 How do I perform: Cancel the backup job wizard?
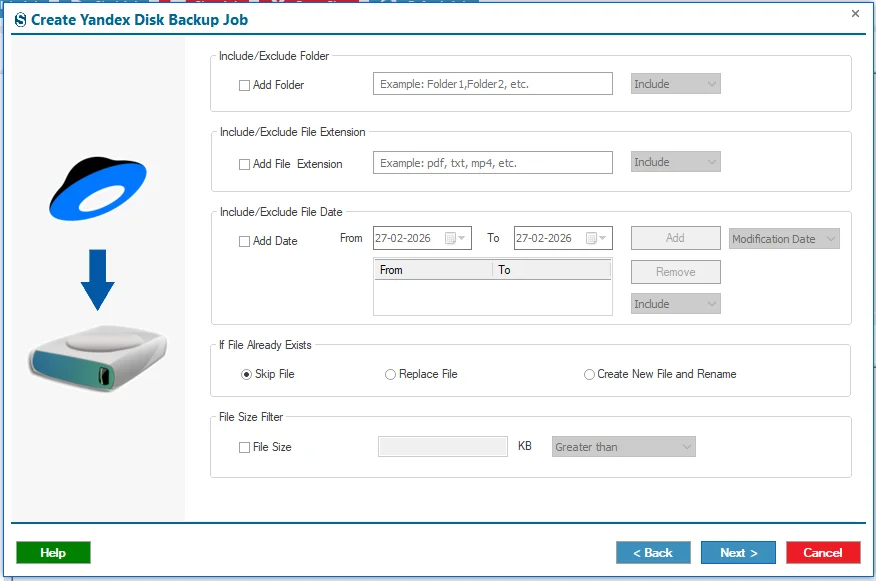823,553
